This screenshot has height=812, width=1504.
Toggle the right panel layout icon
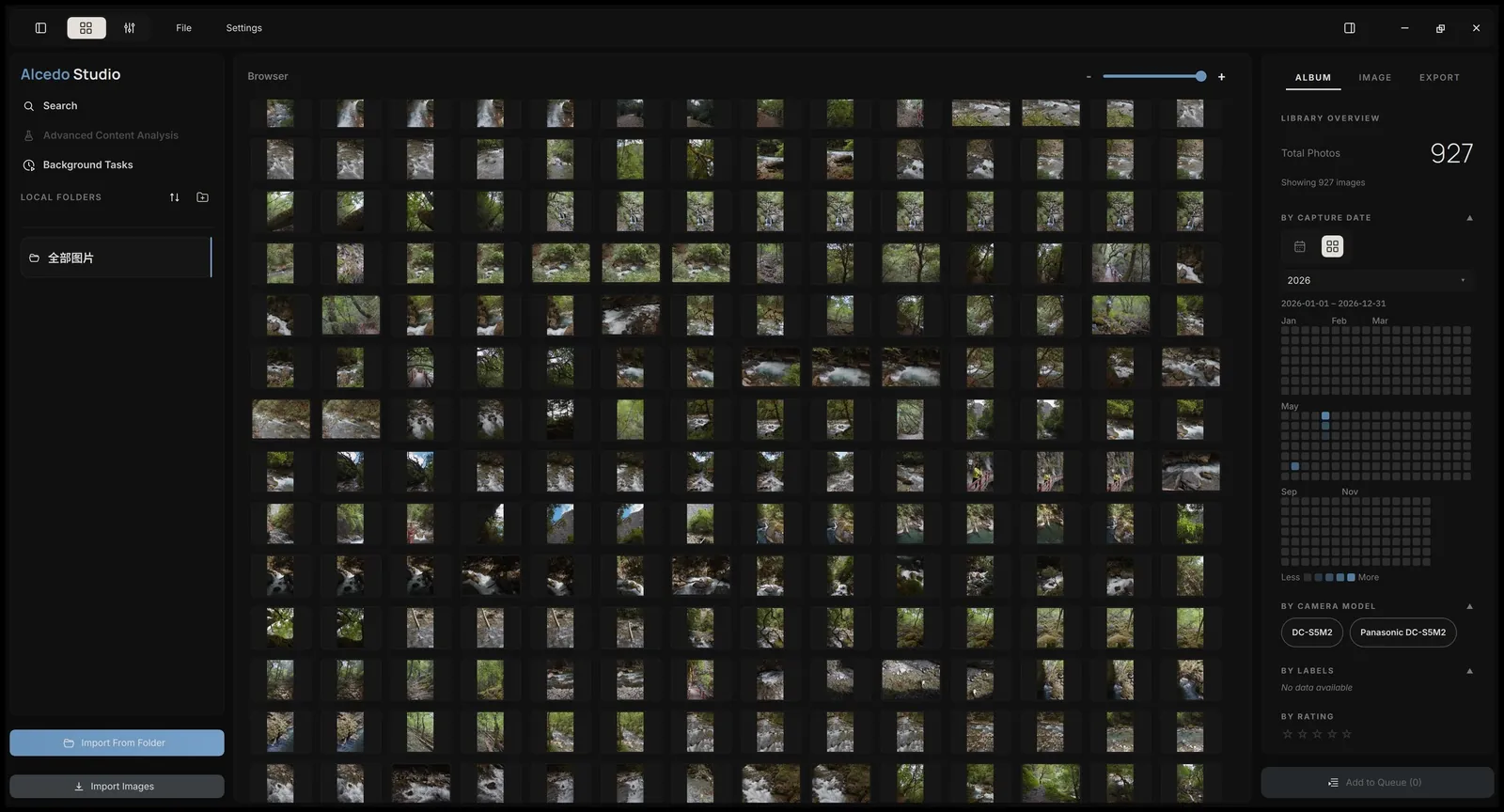tap(1350, 28)
